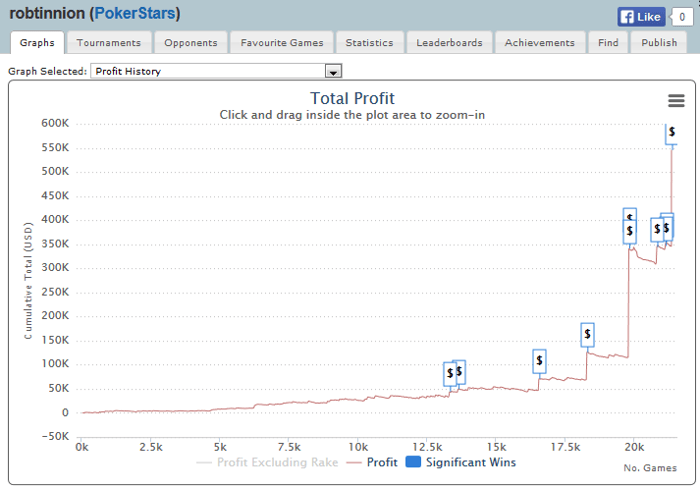
Task: Open the chart hamburger export menu
Action: 676,100
